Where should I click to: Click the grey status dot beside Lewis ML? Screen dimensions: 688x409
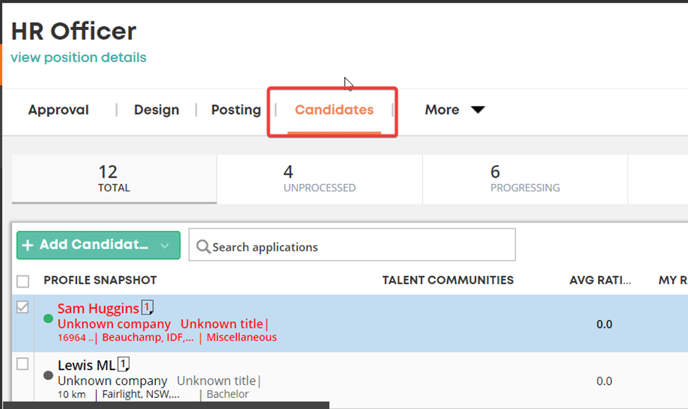[48, 375]
